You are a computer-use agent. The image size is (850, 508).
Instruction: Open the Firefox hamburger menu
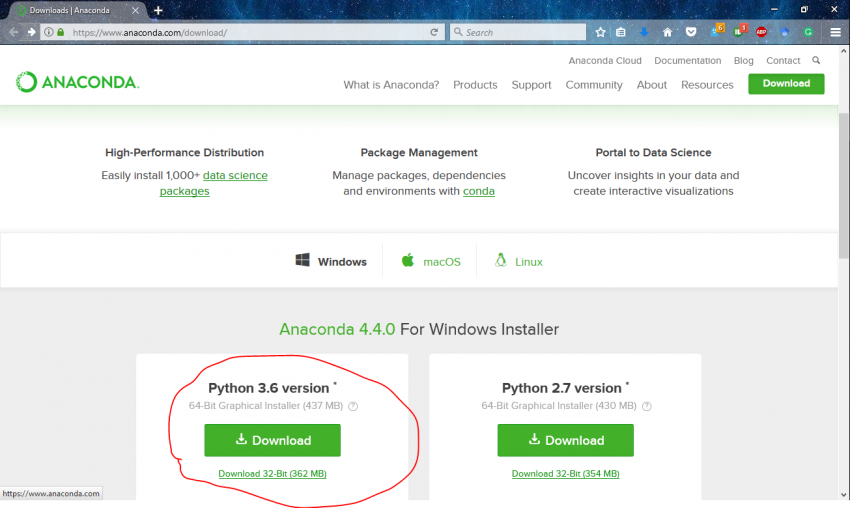tap(836, 32)
